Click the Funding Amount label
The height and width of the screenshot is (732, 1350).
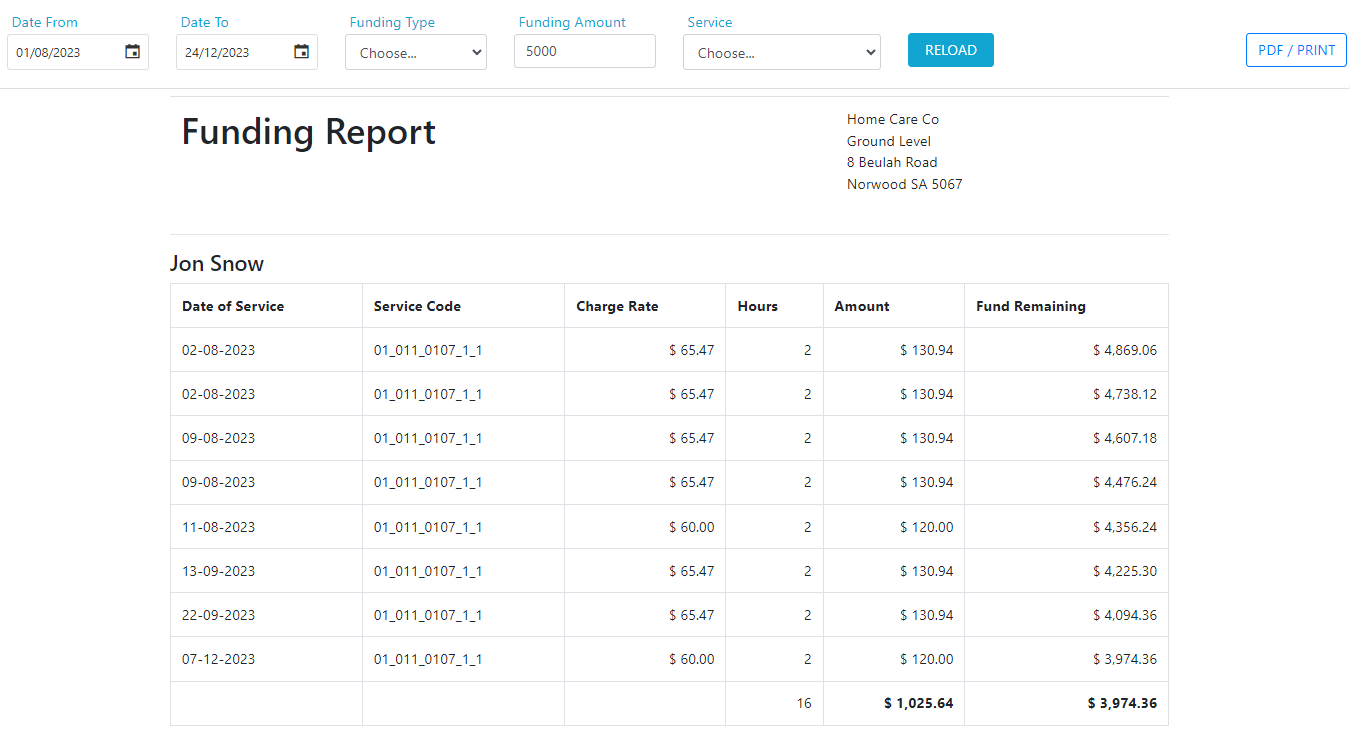572,22
